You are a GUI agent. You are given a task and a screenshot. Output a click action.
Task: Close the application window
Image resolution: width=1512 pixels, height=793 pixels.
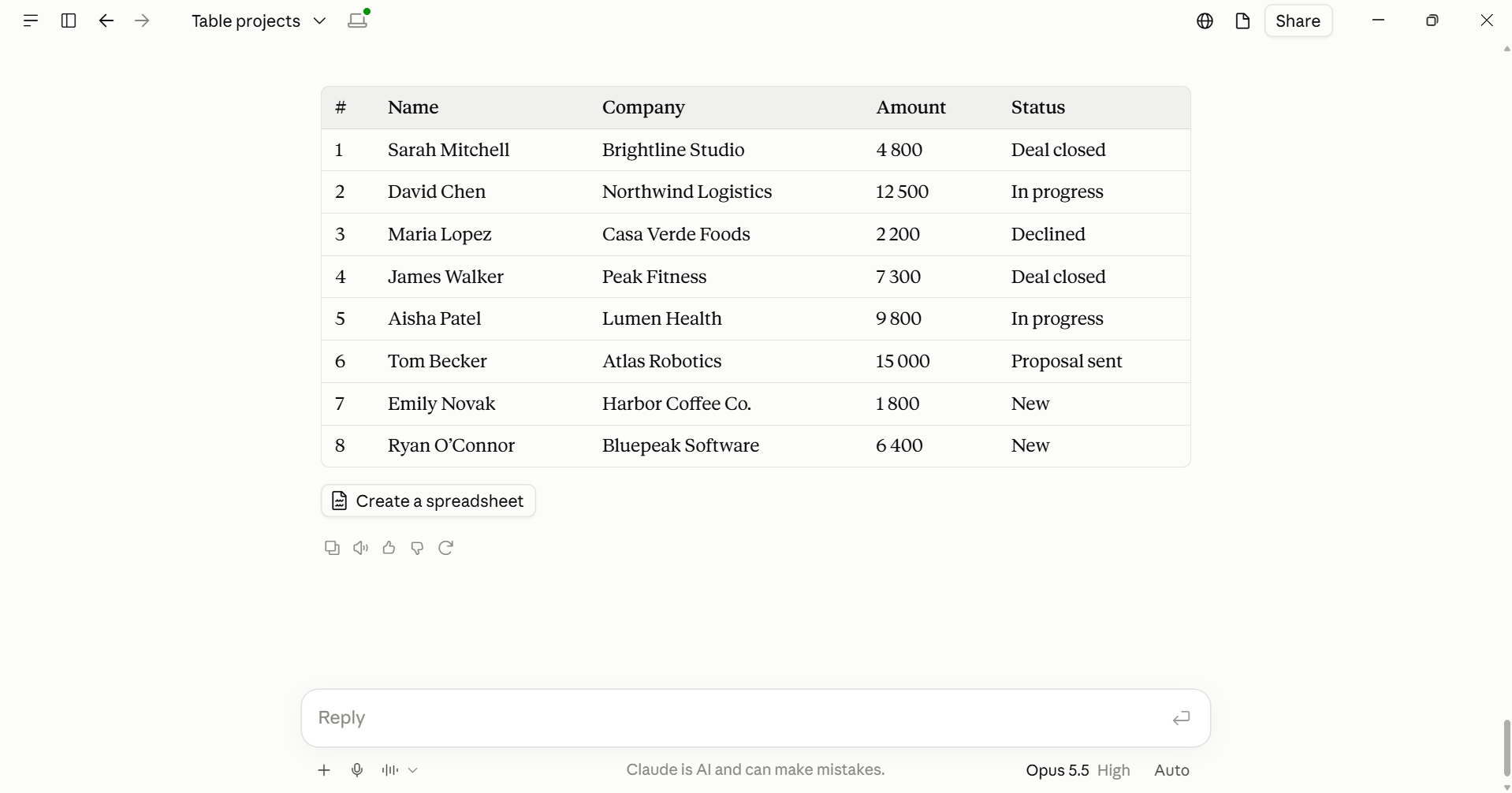[1487, 20]
